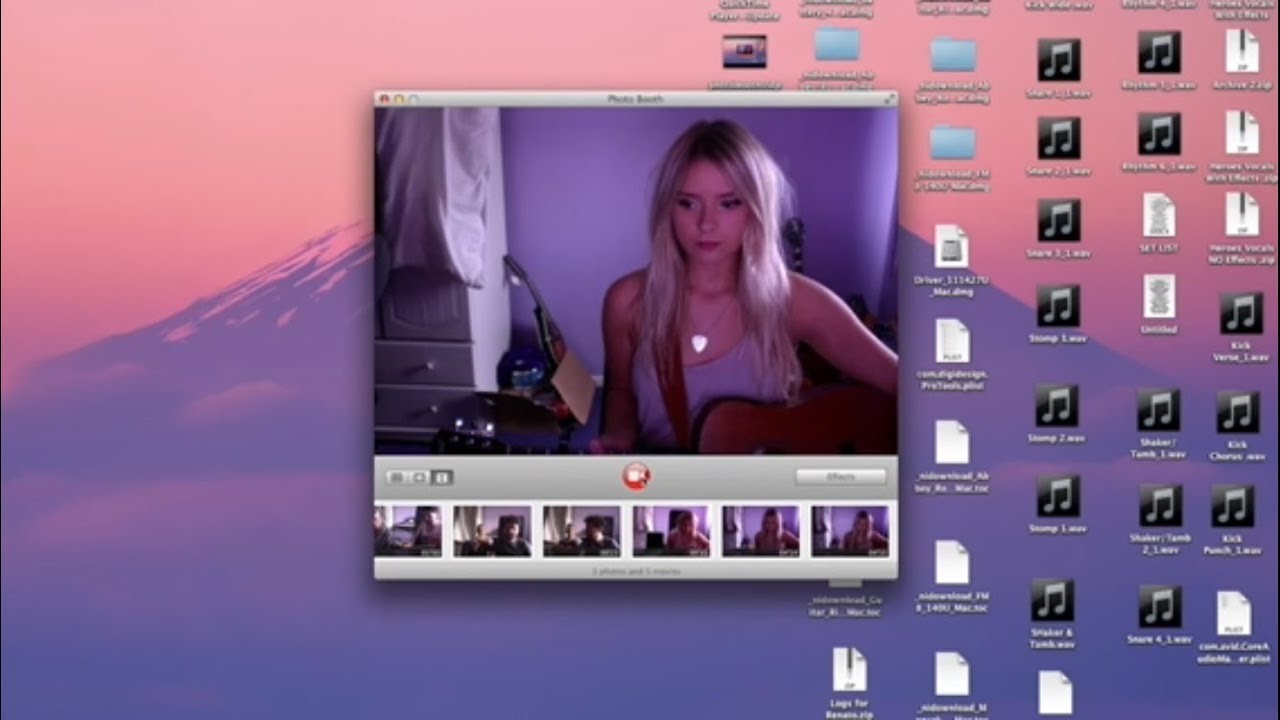Viewport: 1280px width, 720px height.
Task: Start recording with the red video button
Action: (636, 476)
